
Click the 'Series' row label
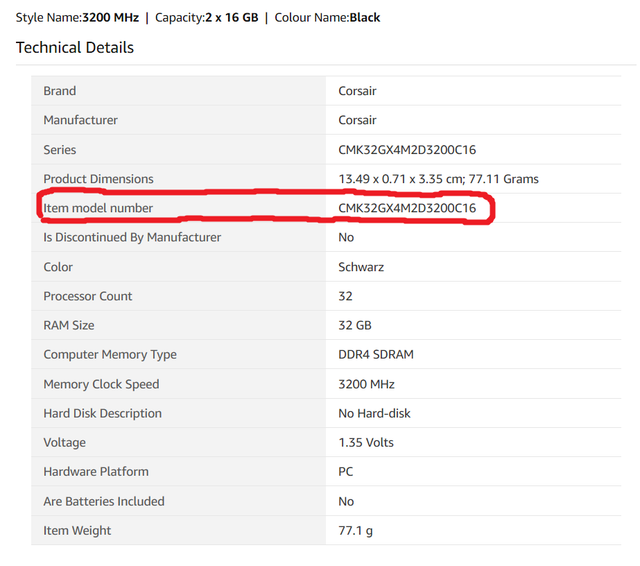(60, 150)
